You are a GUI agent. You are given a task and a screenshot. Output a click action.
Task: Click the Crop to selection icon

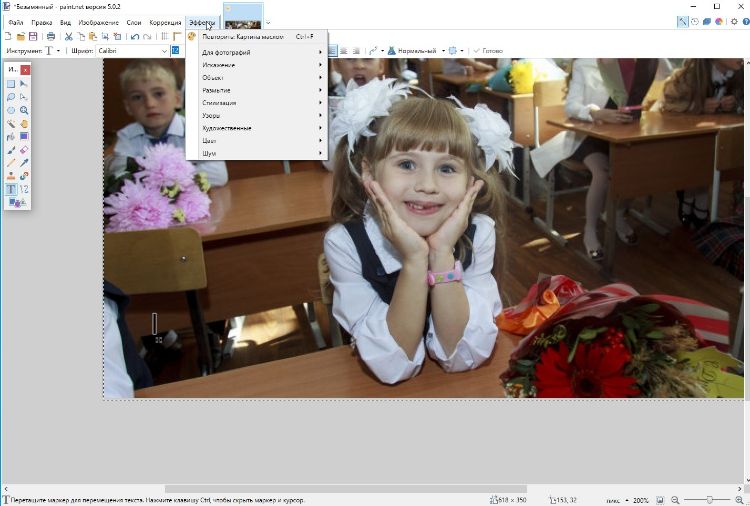coord(105,36)
